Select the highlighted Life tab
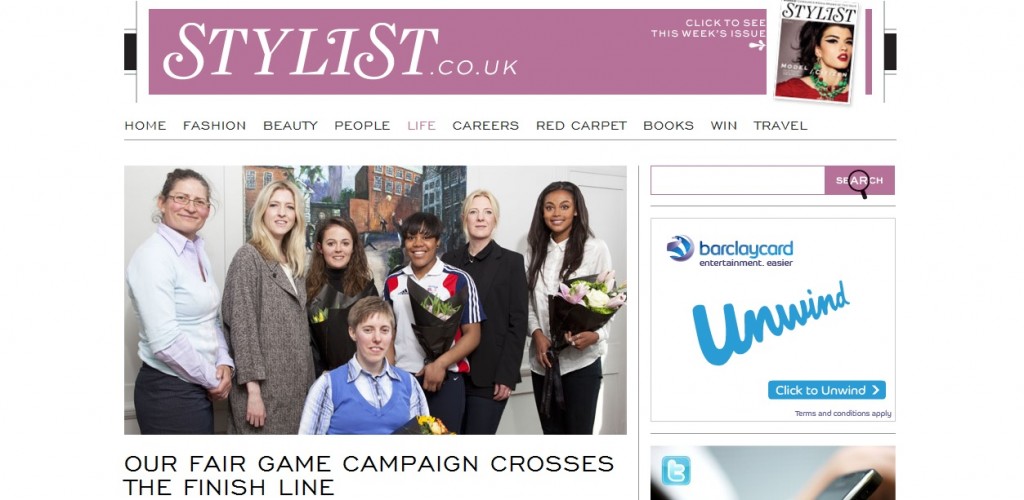This screenshot has width=1024, height=500. [x=421, y=125]
